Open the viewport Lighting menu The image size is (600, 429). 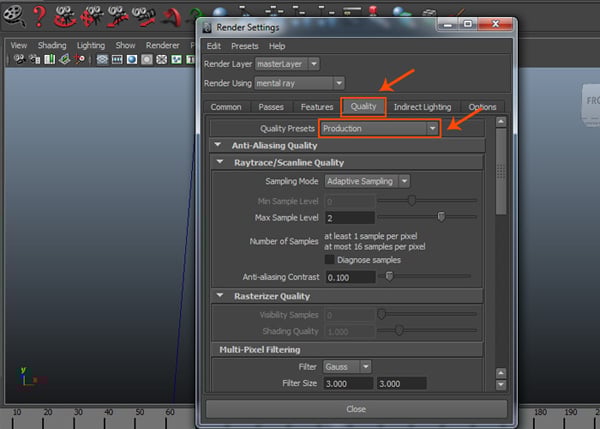[x=91, y=45]
